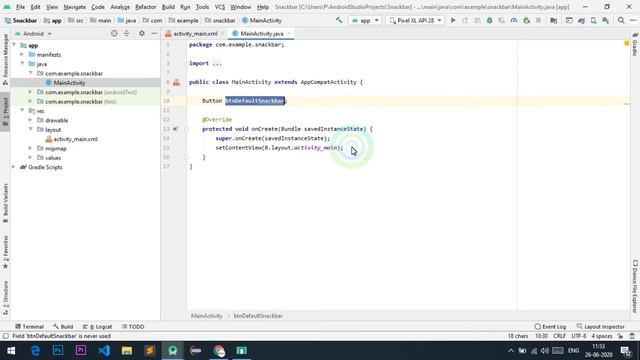Expand Gradle Scripts node
The height and width of the screenshot is (360, 640).
pyautogui.click(x=13, y=167)
